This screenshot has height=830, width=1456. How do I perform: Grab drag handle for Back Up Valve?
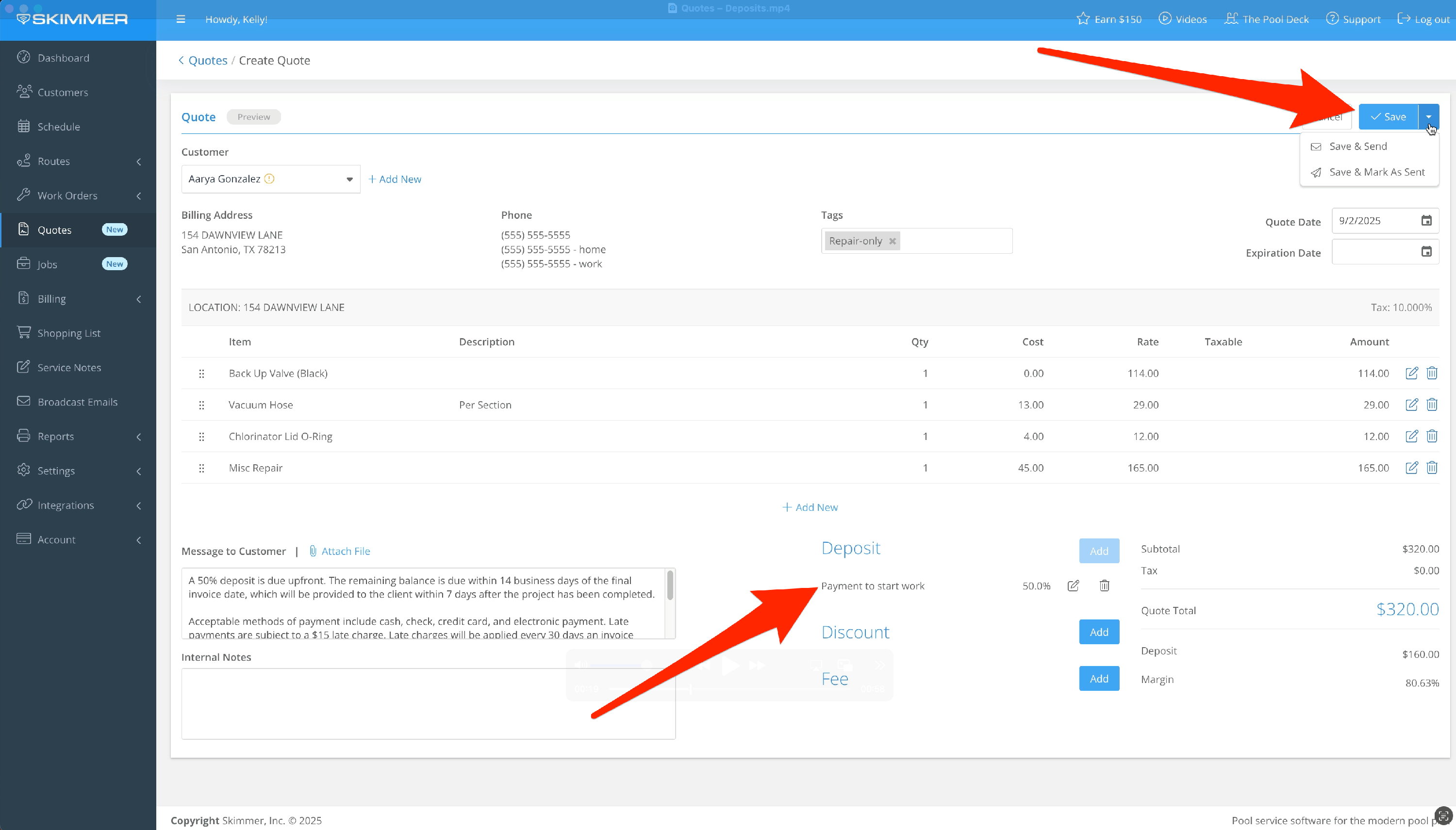tap(201, 374)
